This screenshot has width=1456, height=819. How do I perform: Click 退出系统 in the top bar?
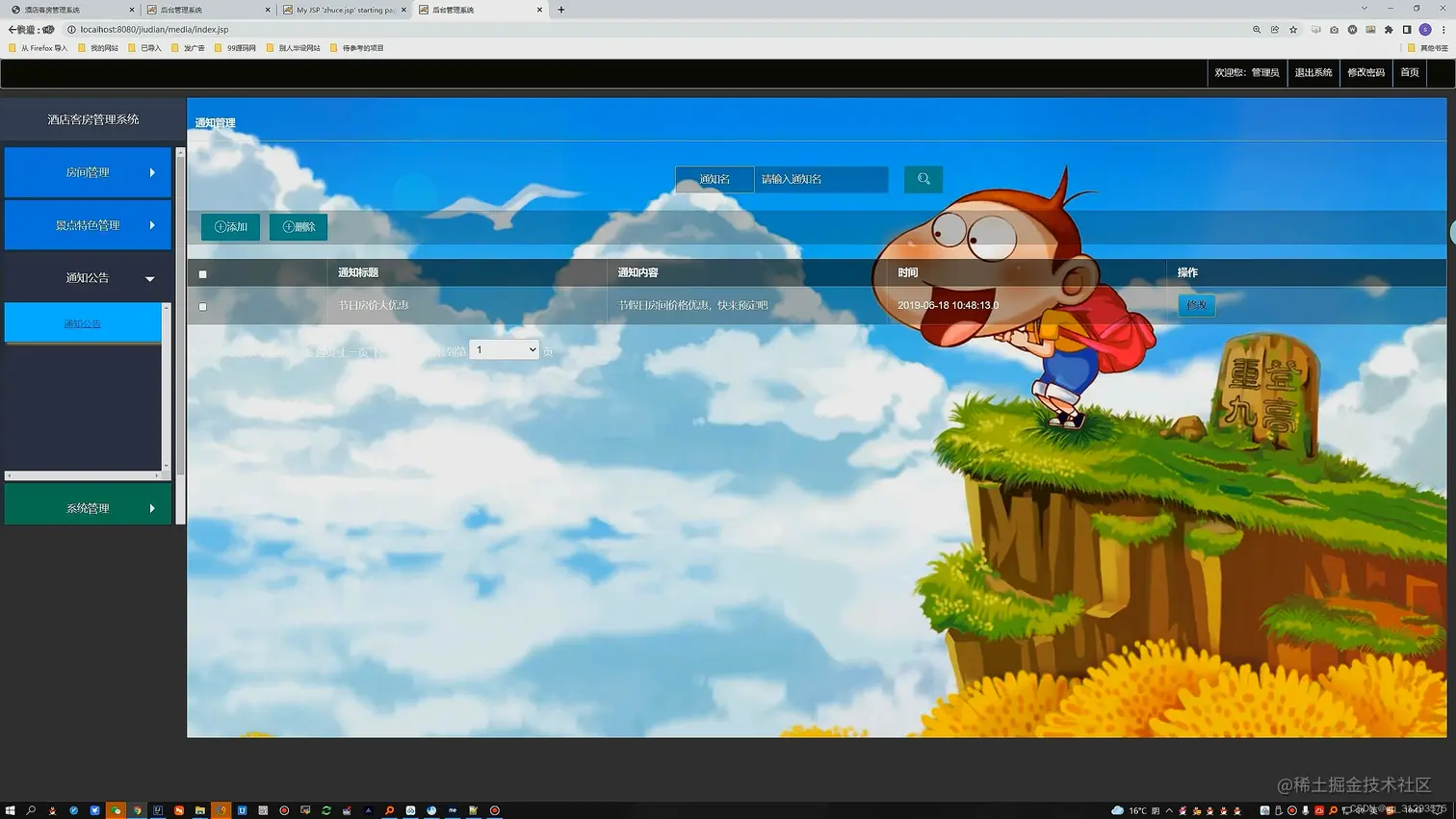tap(1313, 72)
